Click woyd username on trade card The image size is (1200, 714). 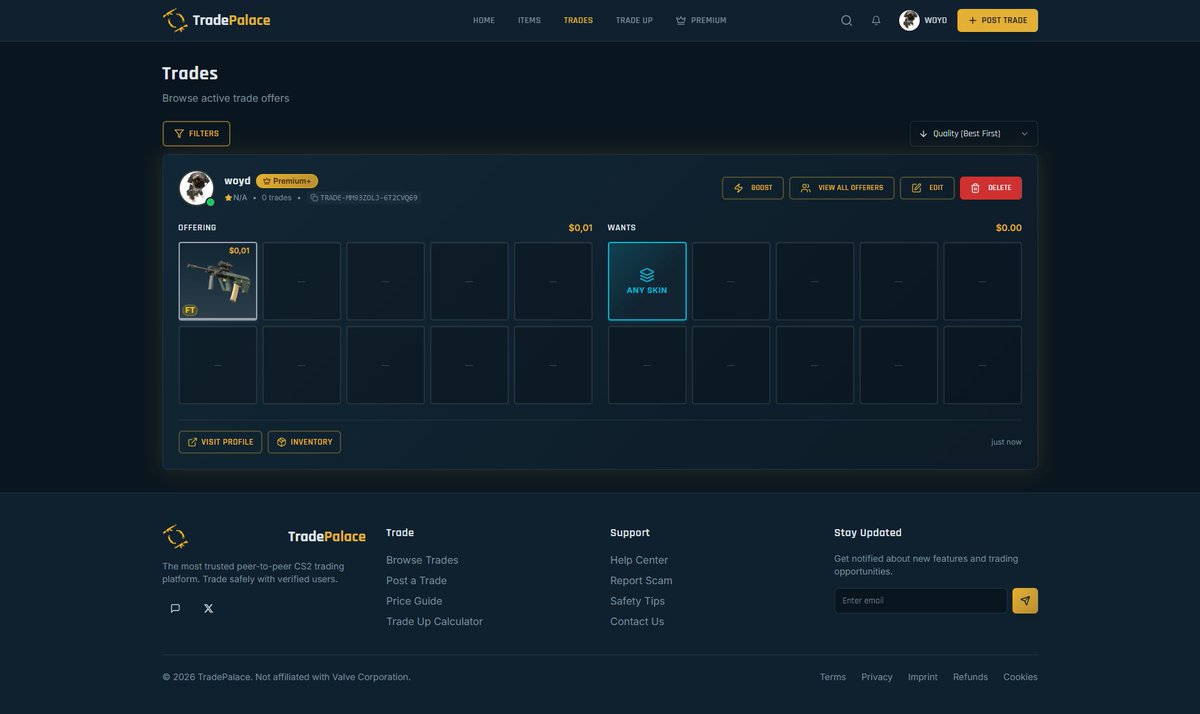[237, 181]
